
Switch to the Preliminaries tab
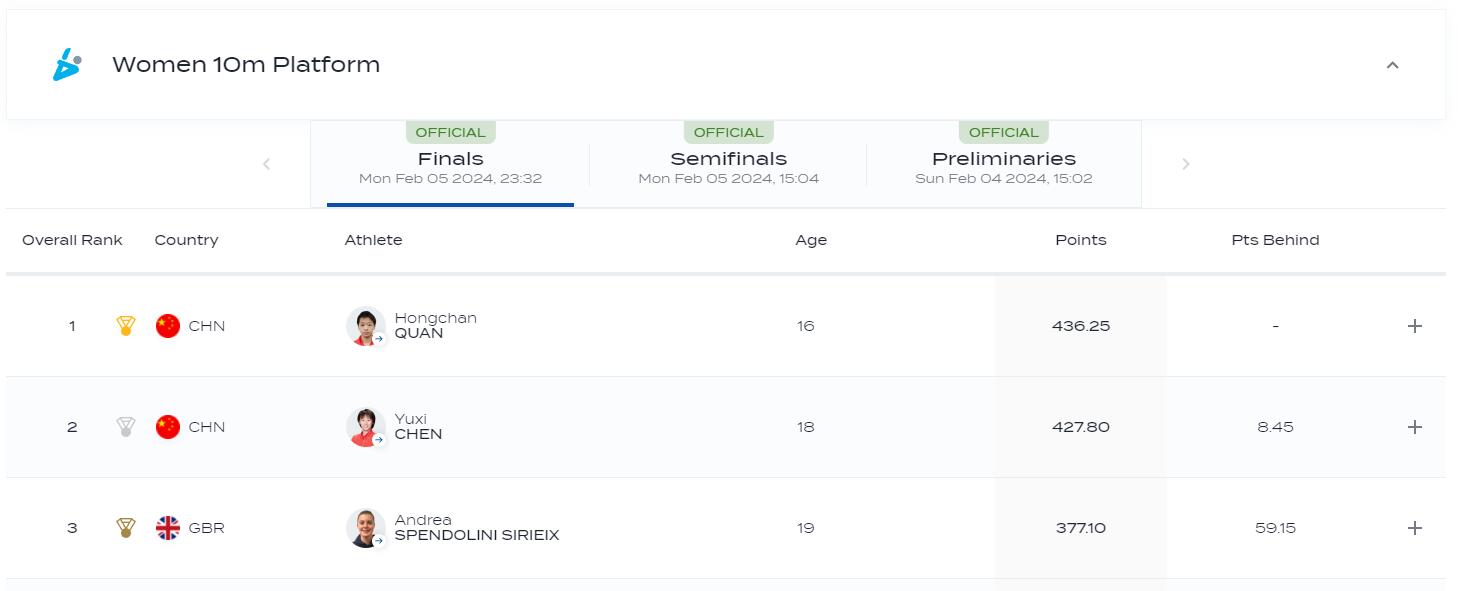tap(1003, 165)
